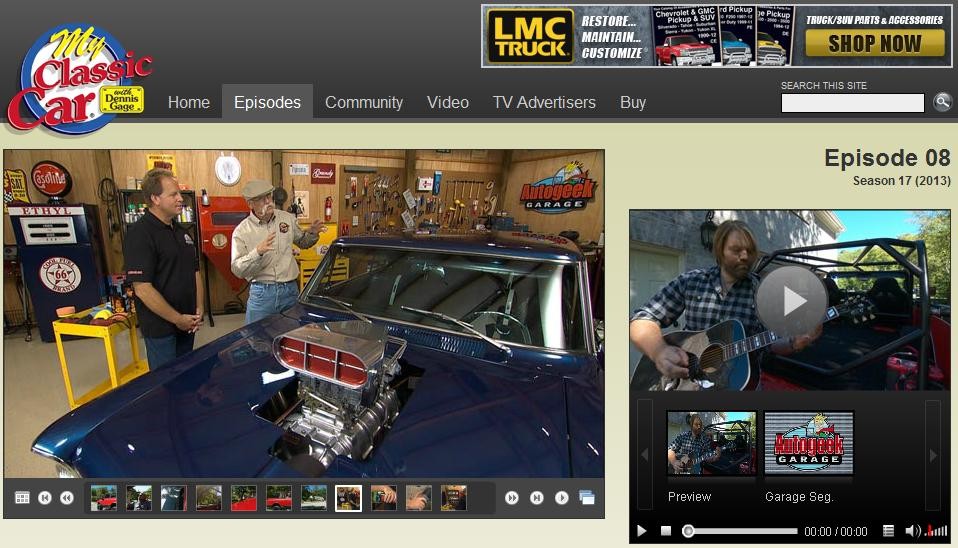Click the video seek slider handle
Screen dimensions: 958x548
point(688,531)
